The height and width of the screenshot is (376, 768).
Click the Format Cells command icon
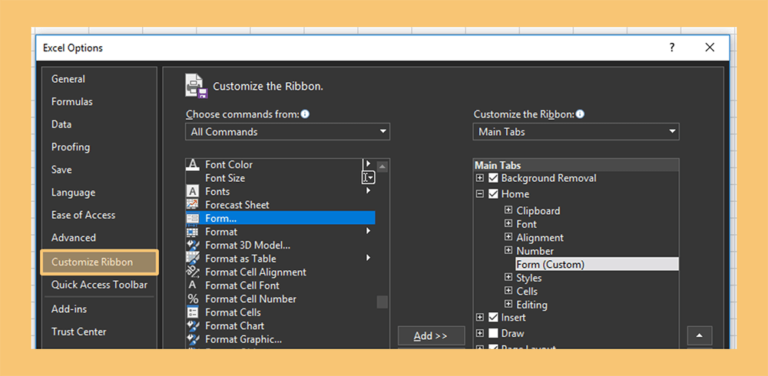[193, 312]
